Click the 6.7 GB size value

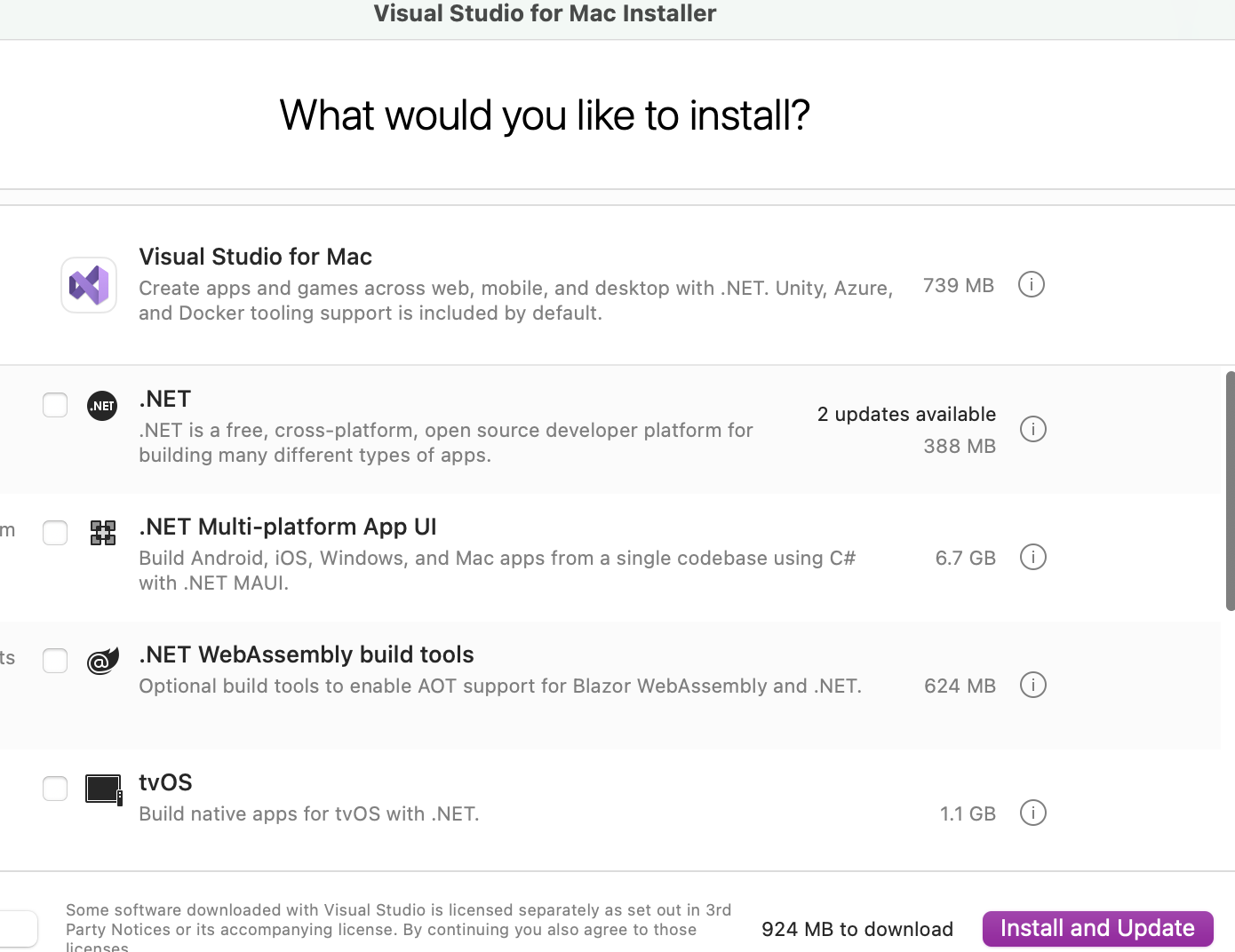click(965, 558)
